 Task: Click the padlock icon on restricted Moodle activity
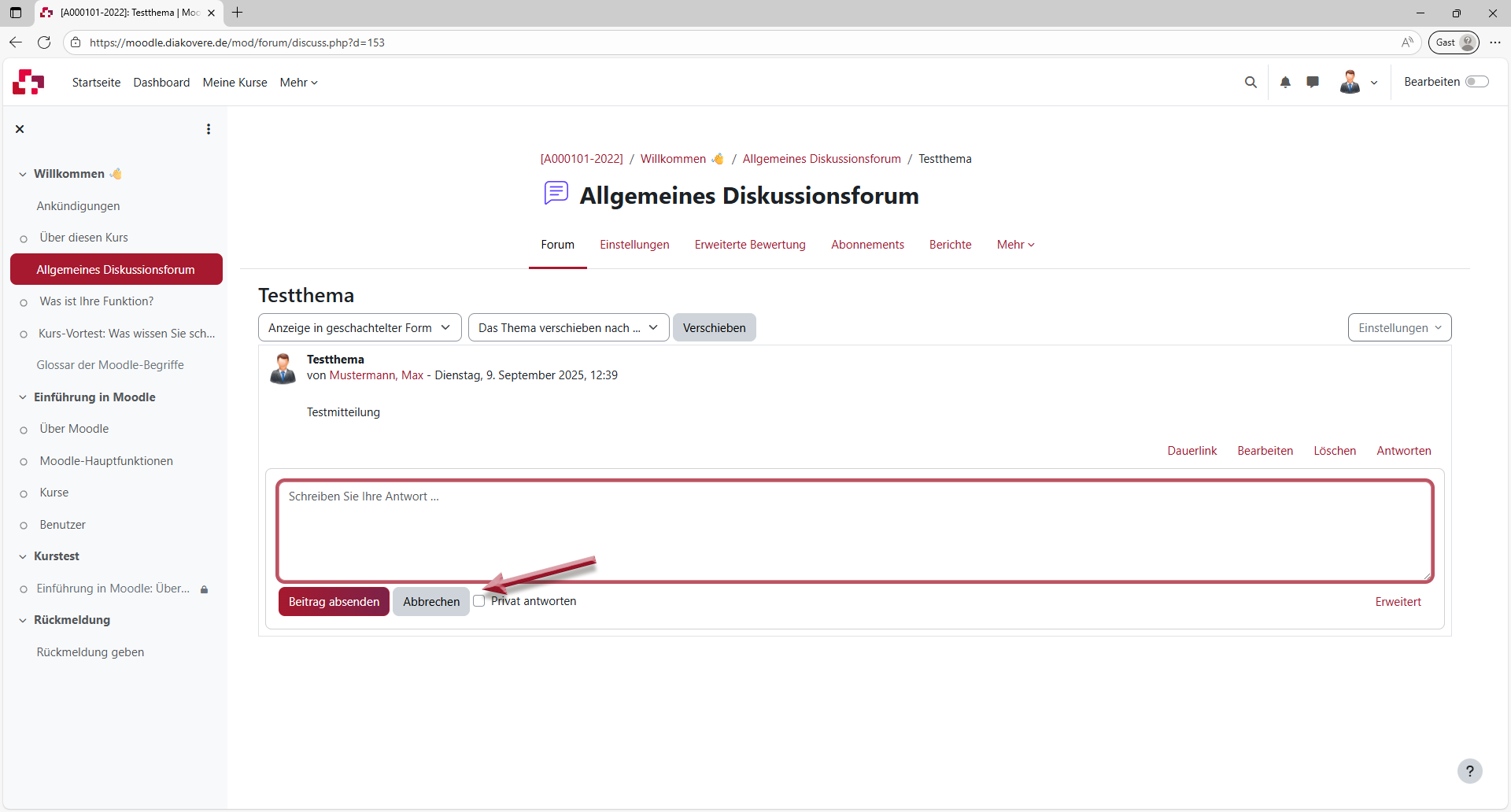tap(204, 589)
